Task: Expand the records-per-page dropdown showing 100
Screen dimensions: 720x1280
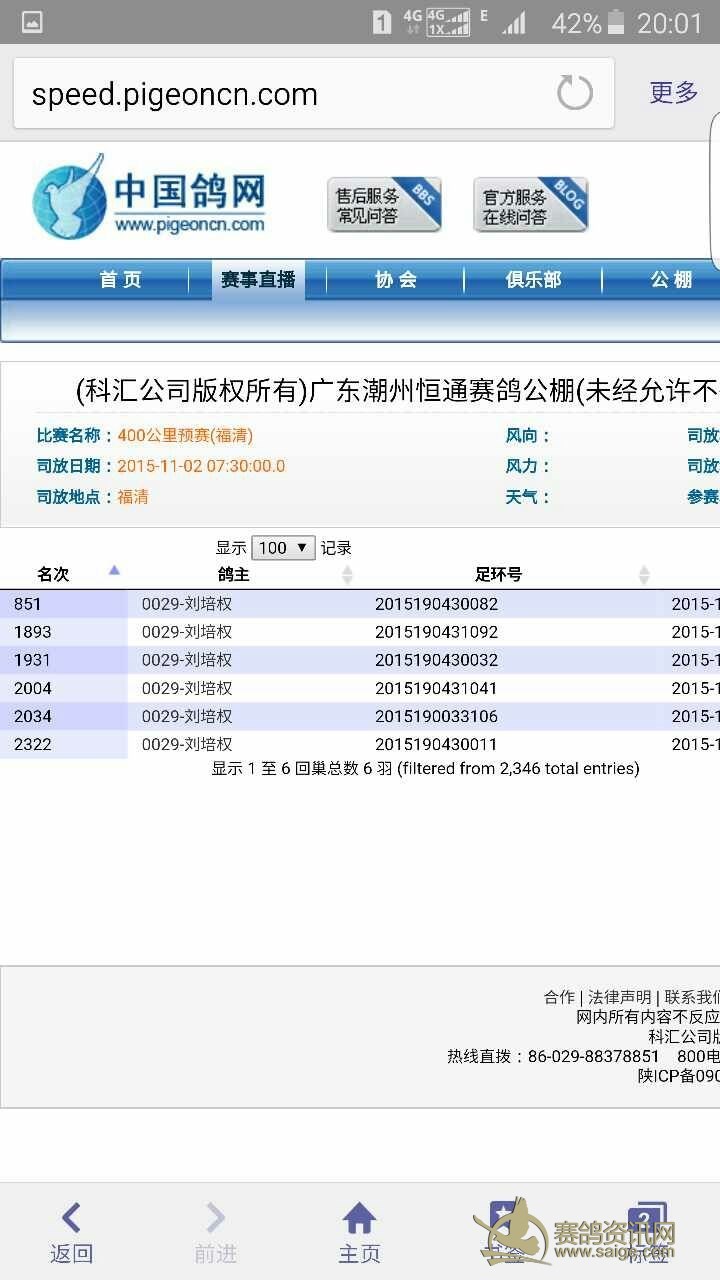Action: 284,548
